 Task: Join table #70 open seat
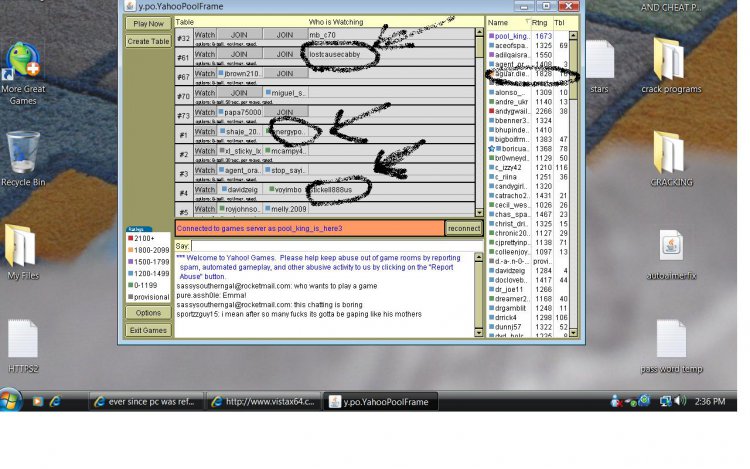coord(239,93)
